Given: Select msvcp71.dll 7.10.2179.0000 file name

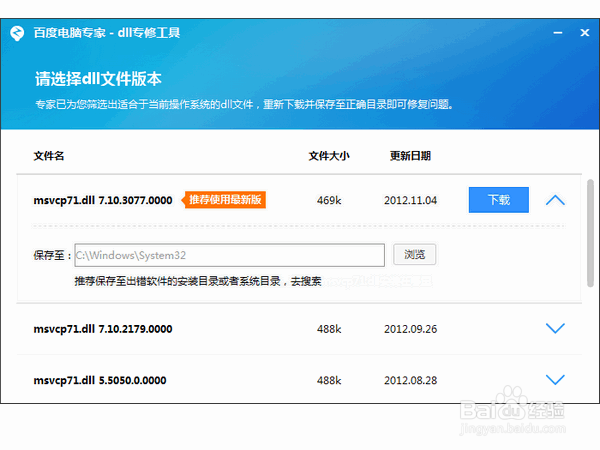Looking at the screenshot, I should 103,329.
